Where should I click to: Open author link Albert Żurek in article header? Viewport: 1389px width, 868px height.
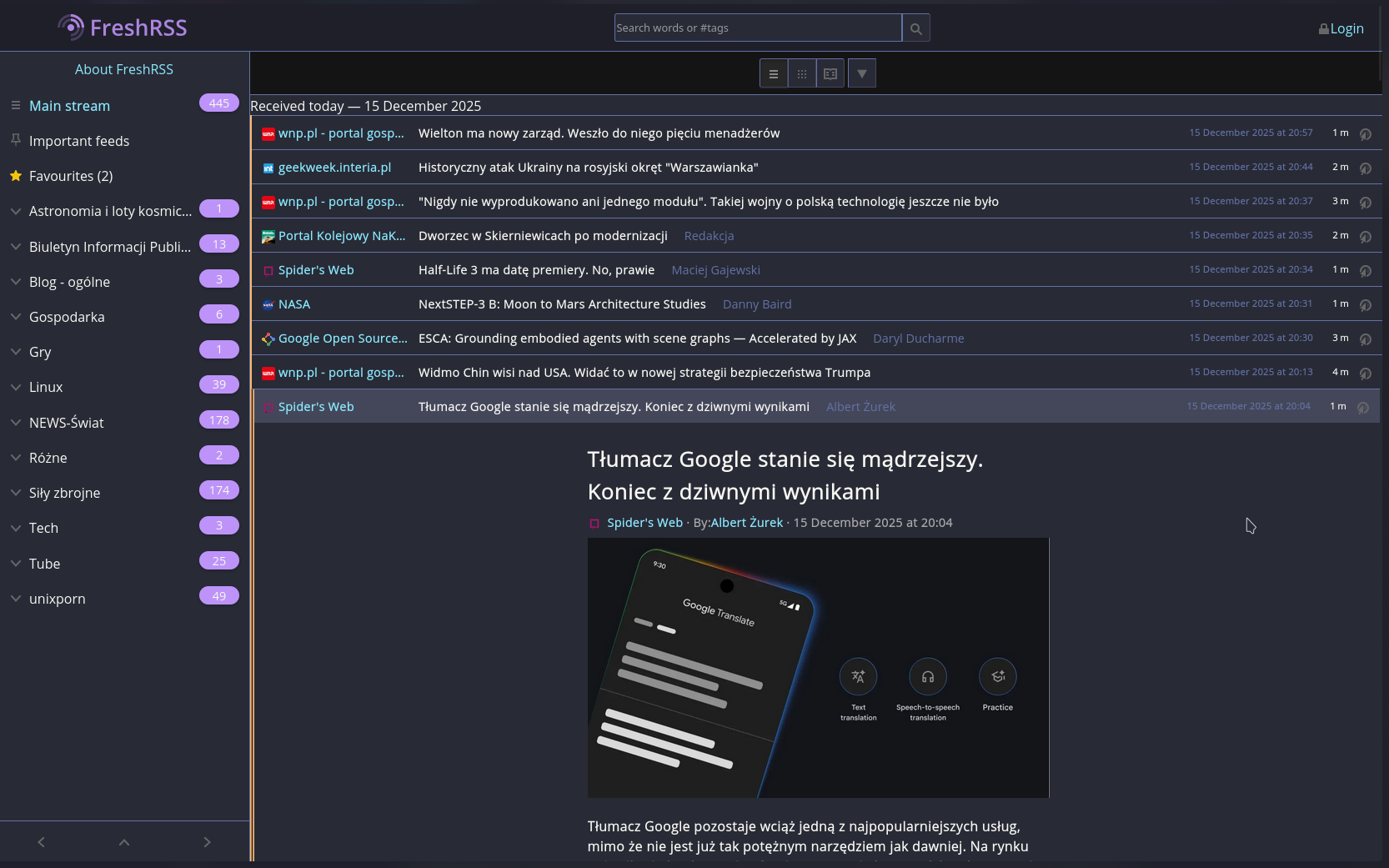click(x=747, y=523)
